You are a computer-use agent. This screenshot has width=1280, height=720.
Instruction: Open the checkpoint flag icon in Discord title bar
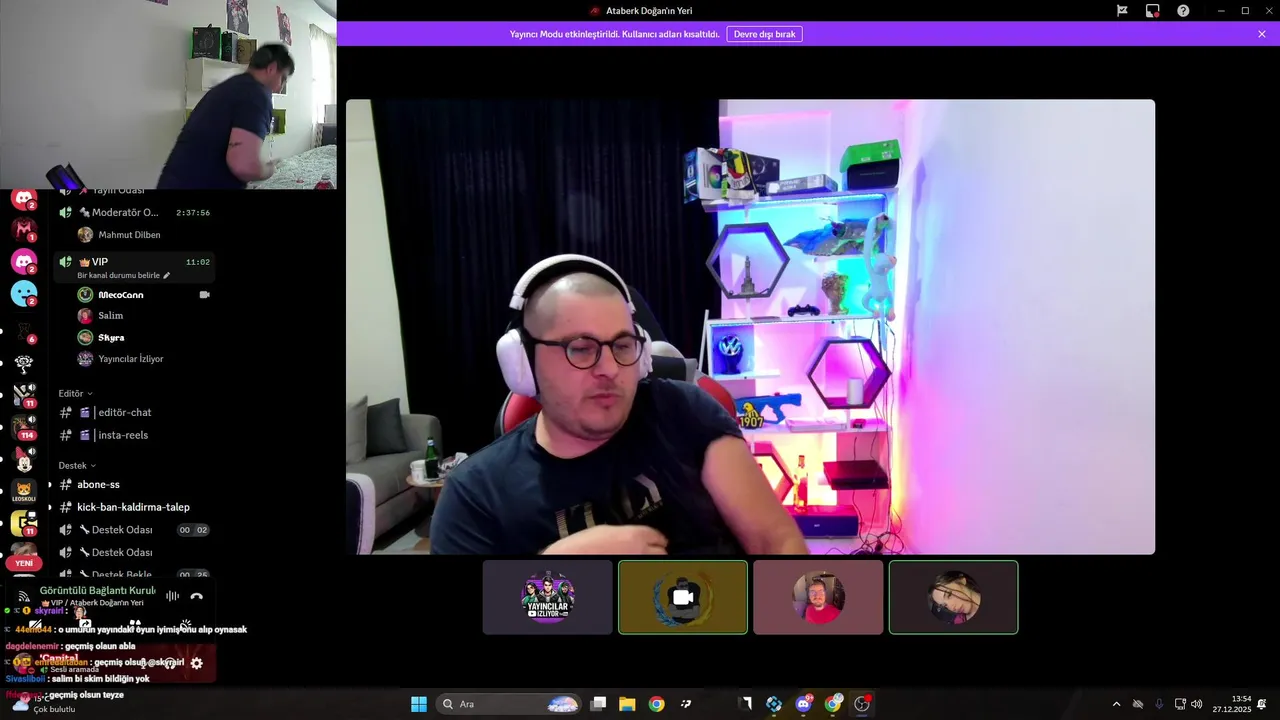(x=1122, y=11)
